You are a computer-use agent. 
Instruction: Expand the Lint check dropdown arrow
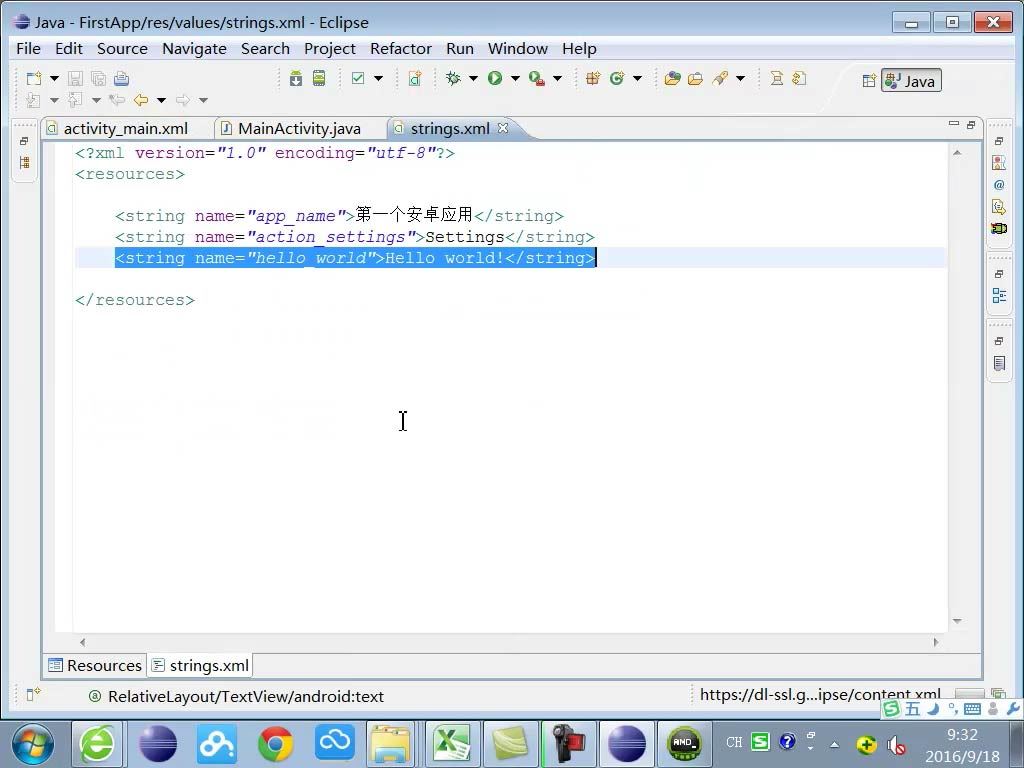click(378, 79)
